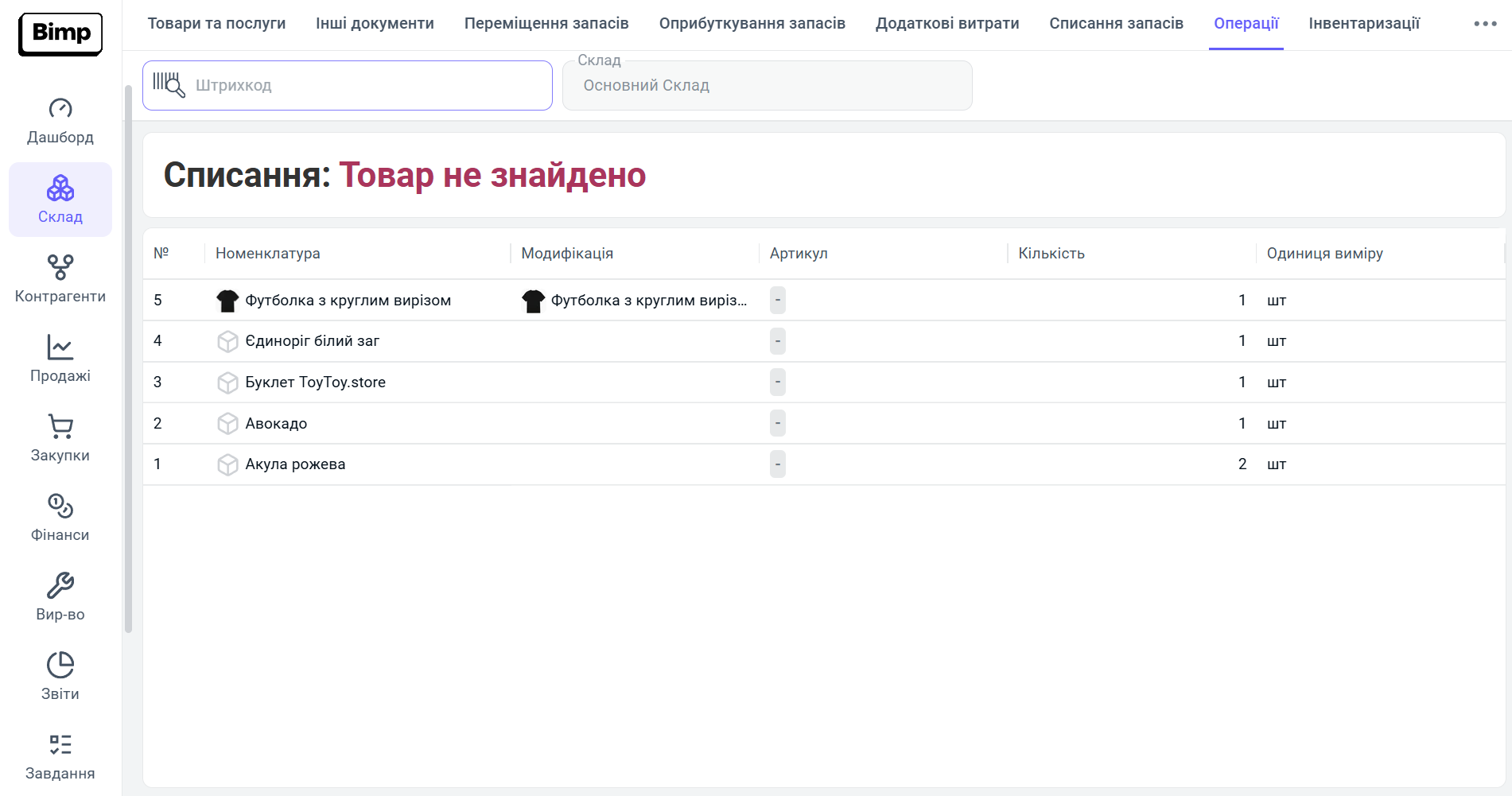The image size is (1512, 796).
Task: Click the Кількість column header
Action: [1051, 254]
